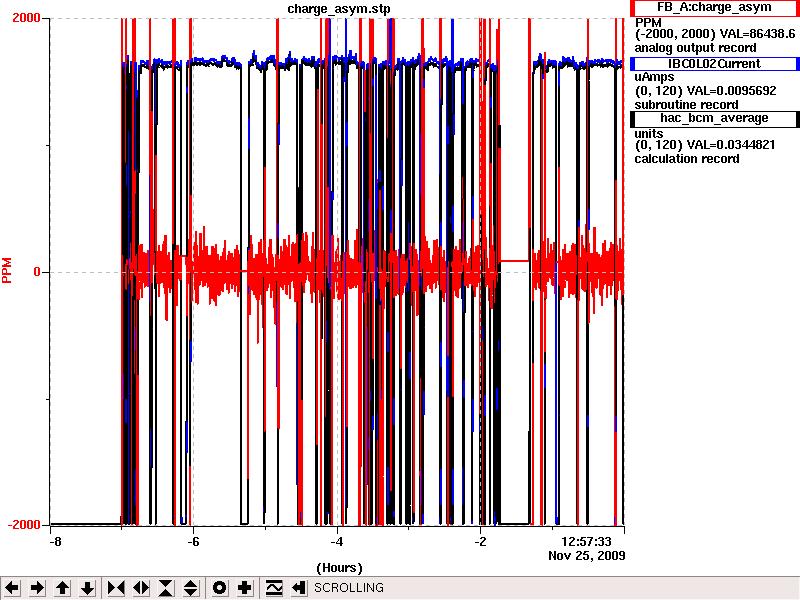The height and width of the screenshot is (600, 800).
Task: Click the 'analog output record' description
Action: pyautogui.click(x=695, y=48)
